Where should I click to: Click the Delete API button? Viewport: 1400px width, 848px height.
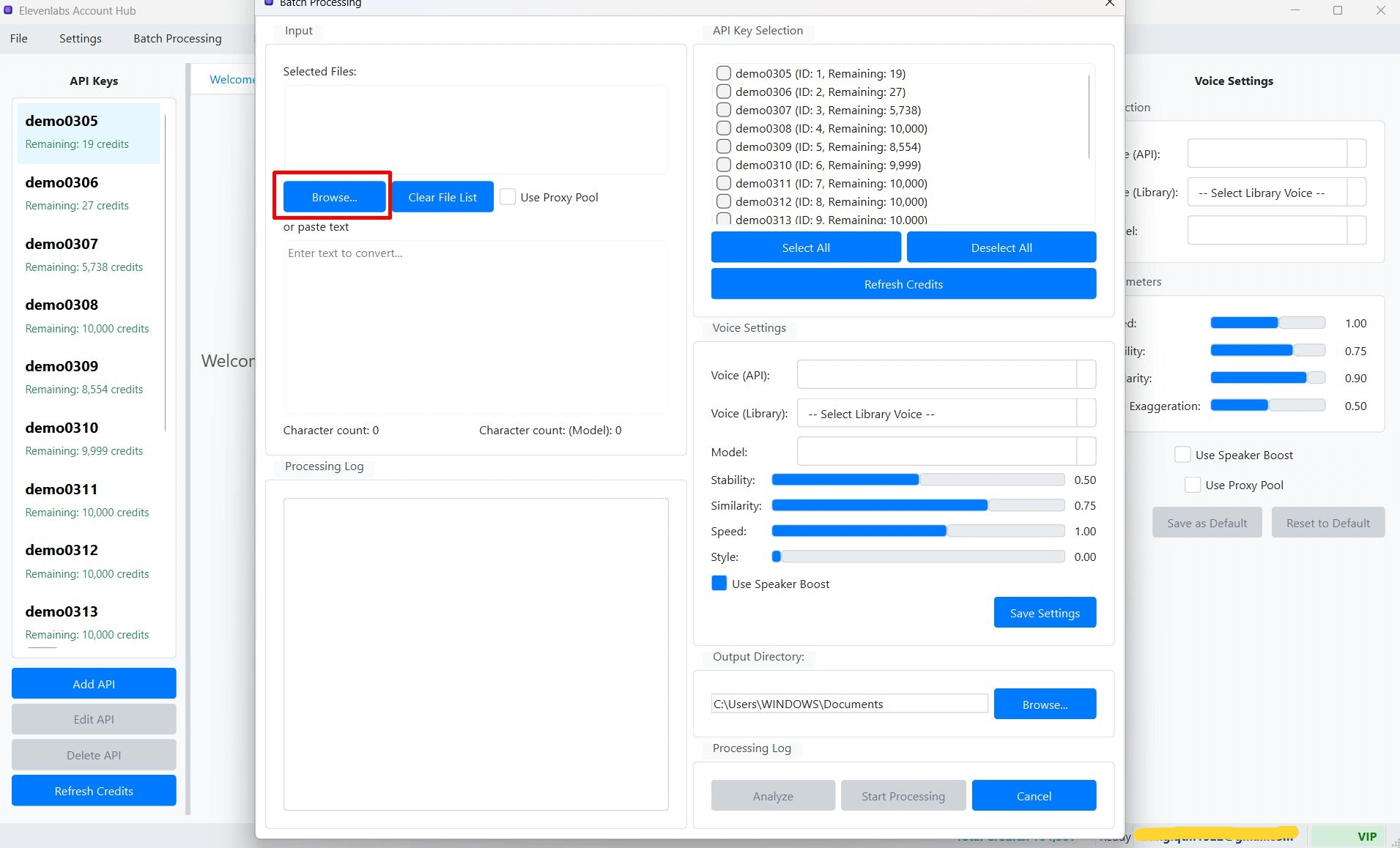pos(94,755)
